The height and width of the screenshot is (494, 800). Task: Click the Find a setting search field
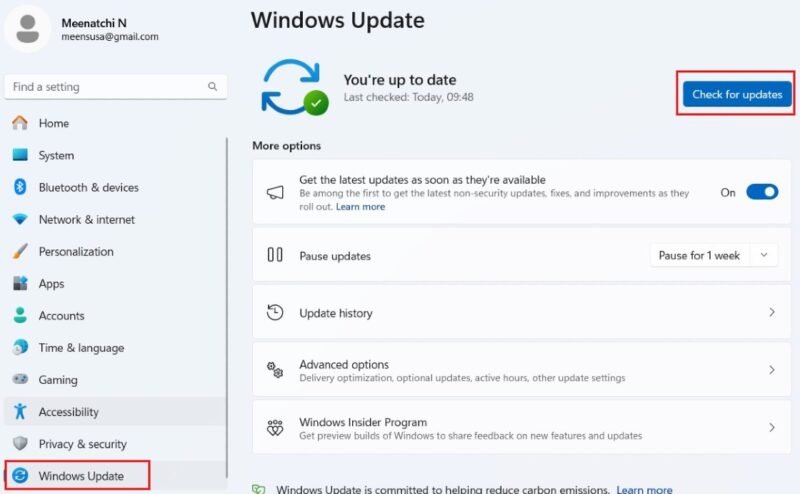click(115, 87)
